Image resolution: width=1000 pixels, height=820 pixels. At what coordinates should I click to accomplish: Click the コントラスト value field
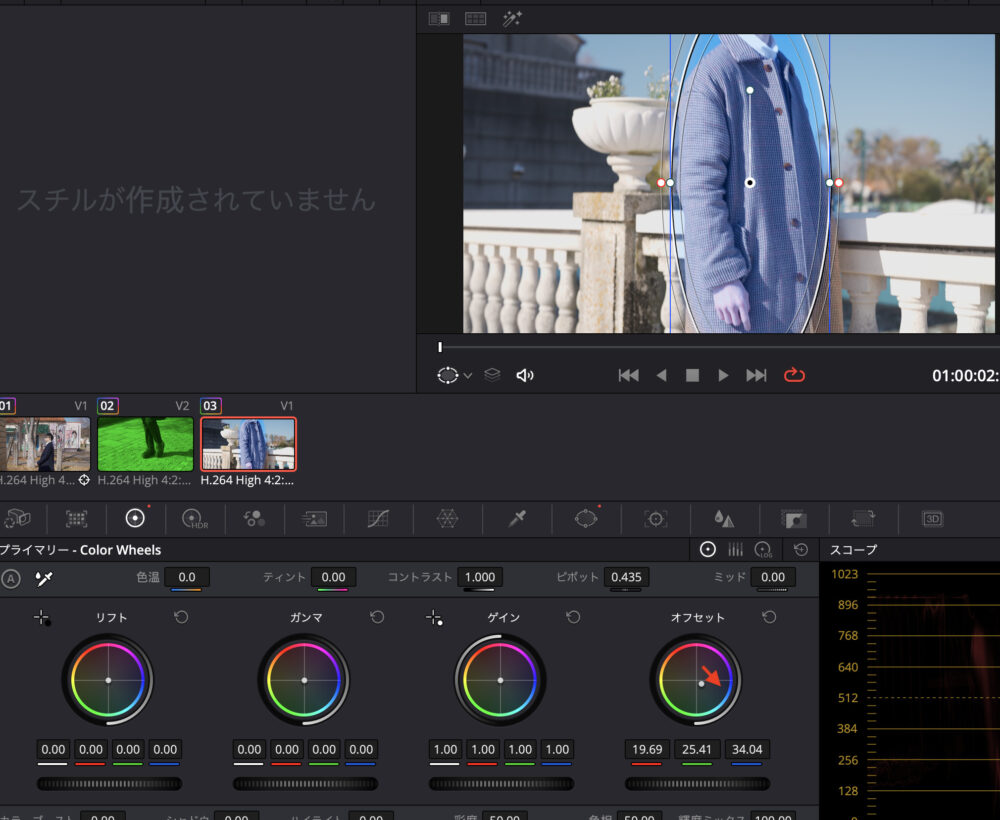pos(481,577)
